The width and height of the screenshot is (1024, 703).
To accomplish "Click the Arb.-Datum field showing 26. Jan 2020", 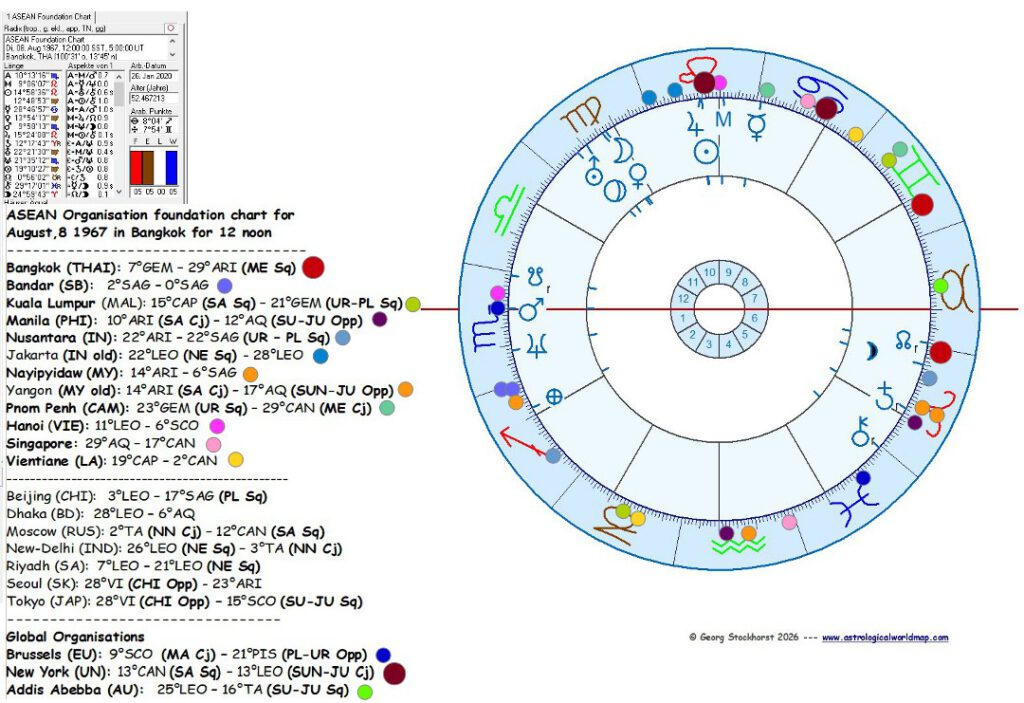I will (x=153, y=76).
